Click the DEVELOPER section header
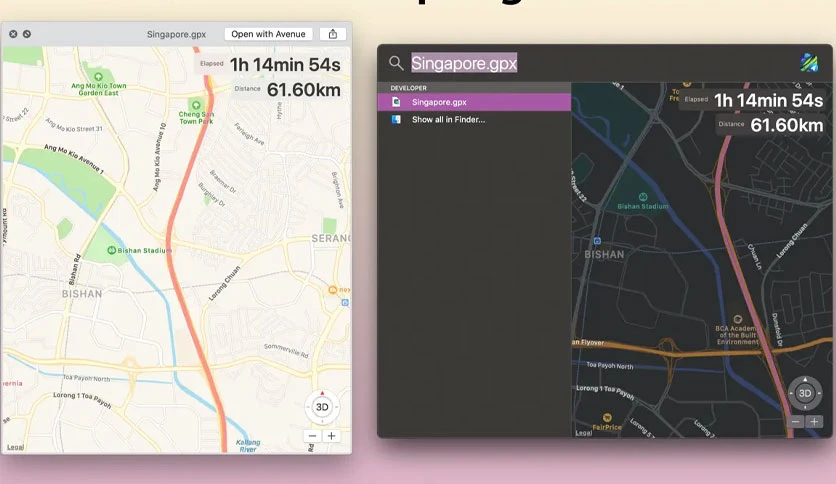This screenshot has height=484, width=836. [408, 88]
